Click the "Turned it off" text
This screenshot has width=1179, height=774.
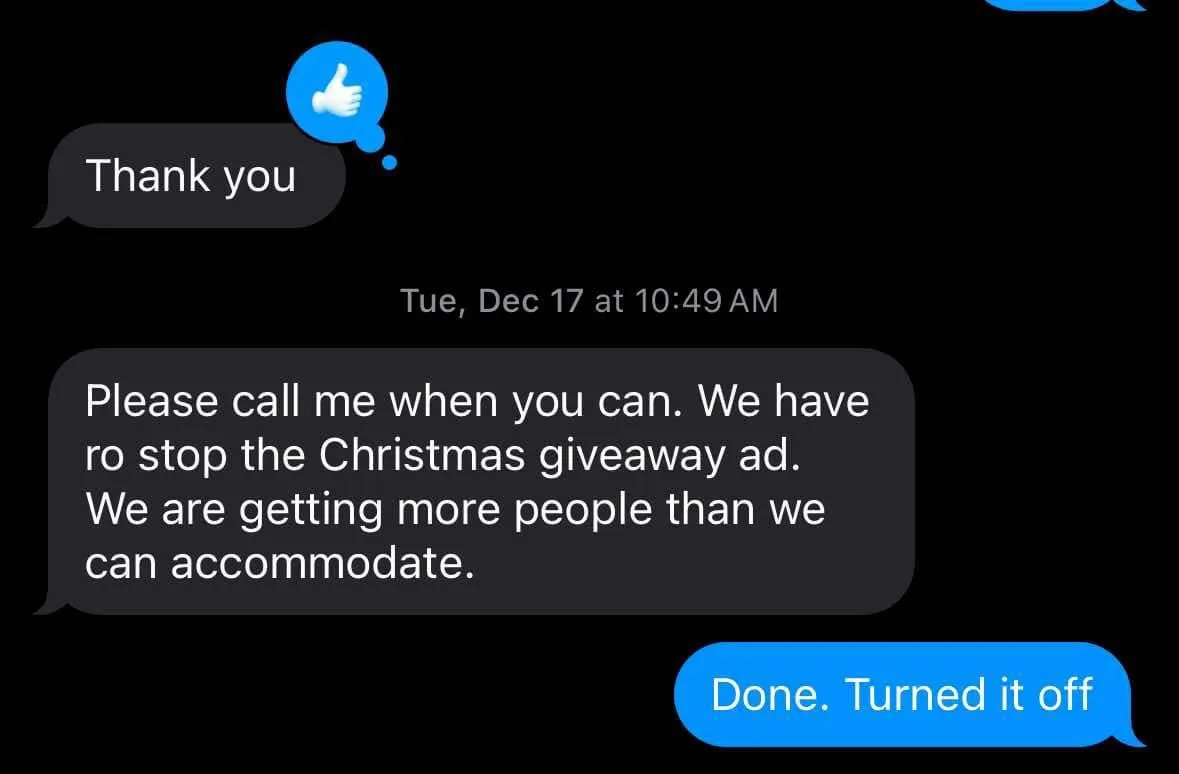click(x=970, y=694)
